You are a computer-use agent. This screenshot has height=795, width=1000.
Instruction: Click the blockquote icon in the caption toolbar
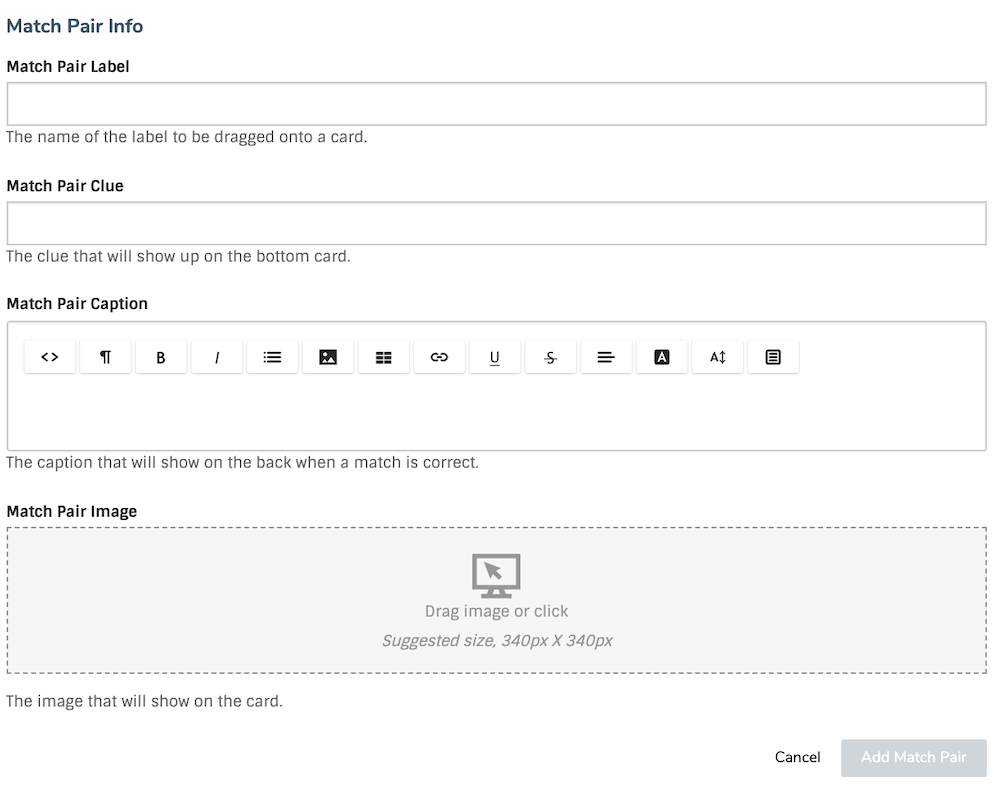point(773,356)
